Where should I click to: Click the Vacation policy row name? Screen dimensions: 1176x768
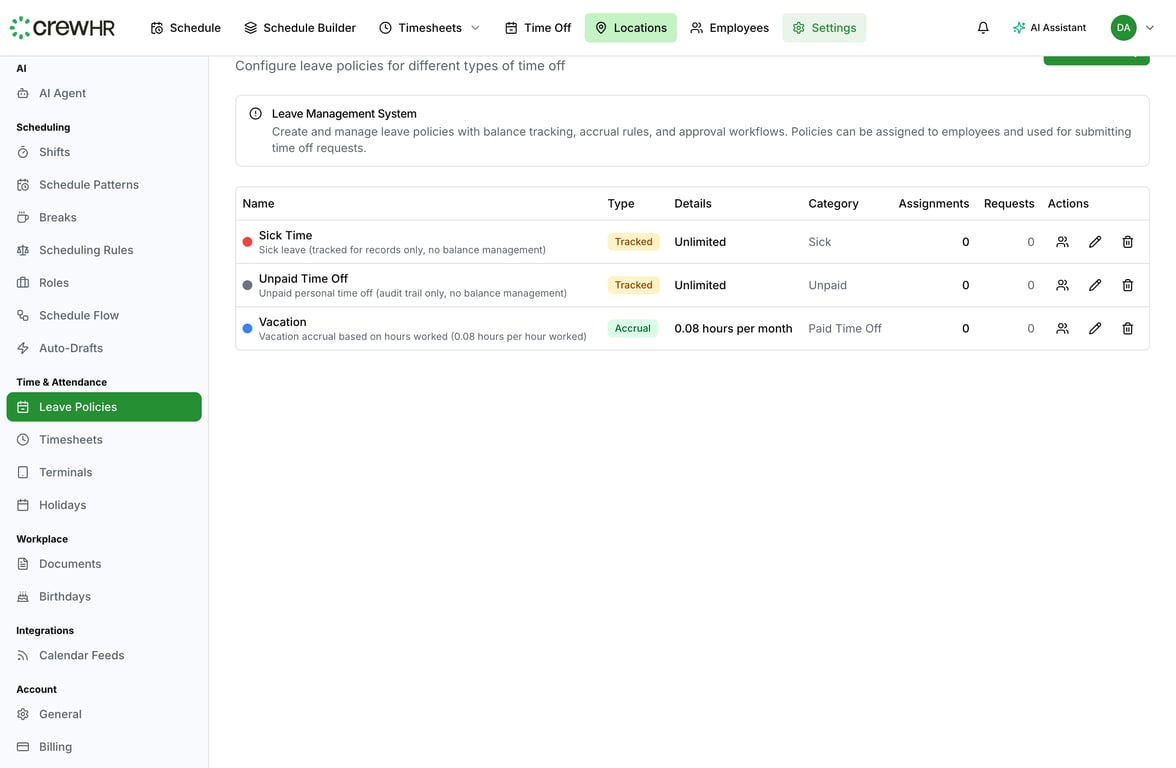point(283,322)
